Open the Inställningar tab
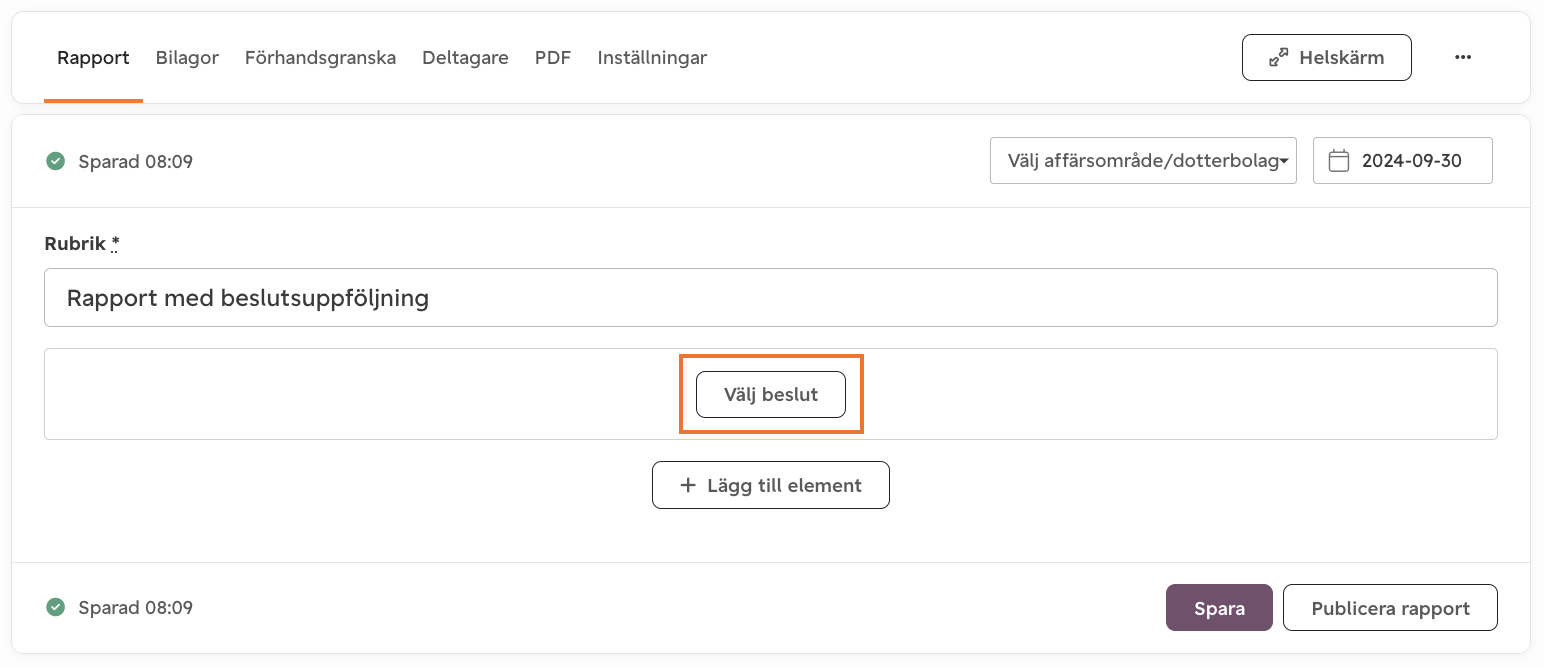The width and height of the screenshot is (1544, 668). click(652, 58)
